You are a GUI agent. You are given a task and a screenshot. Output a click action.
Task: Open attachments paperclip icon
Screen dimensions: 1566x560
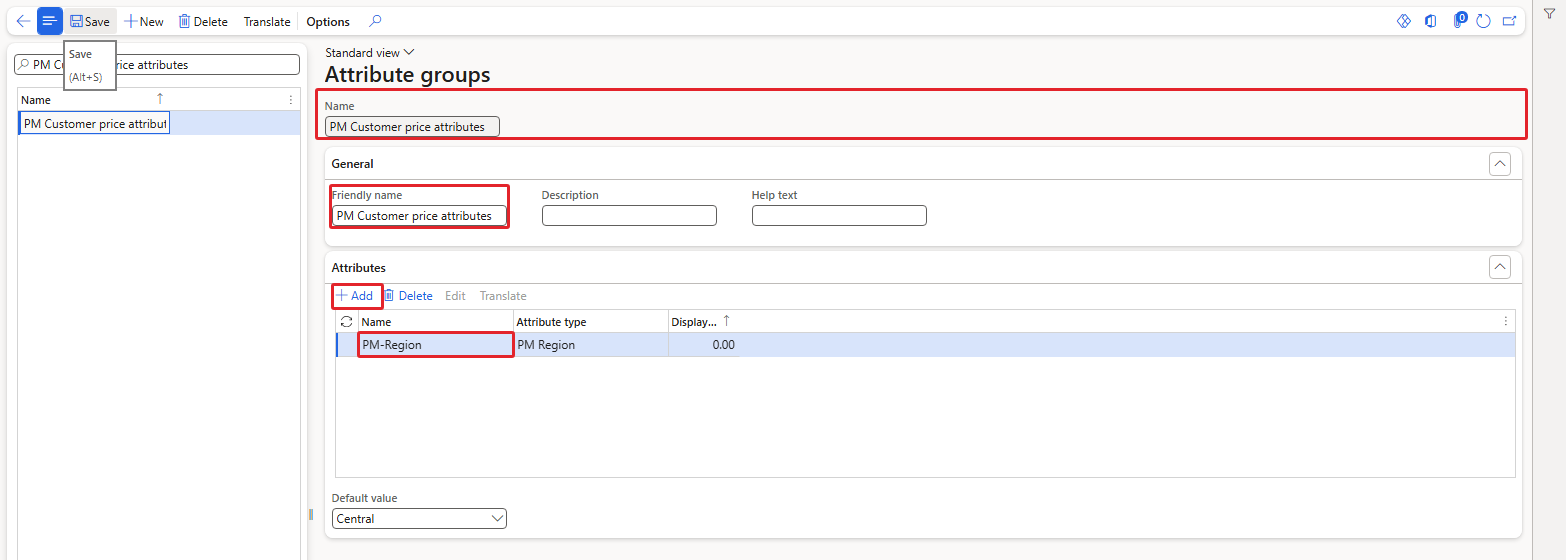tap(1458, 21)
